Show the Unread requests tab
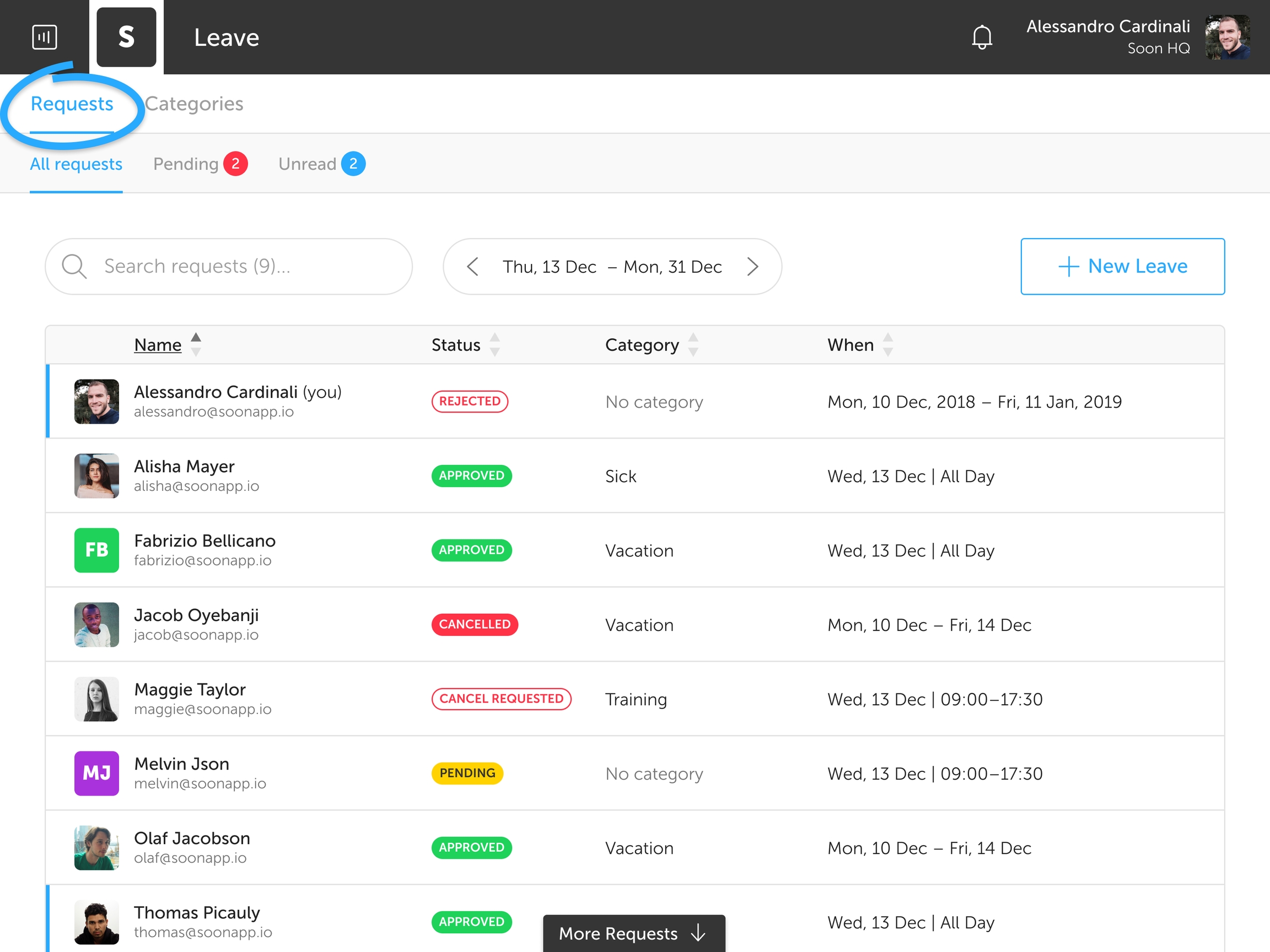1270x952 pixels. point(308,164)
